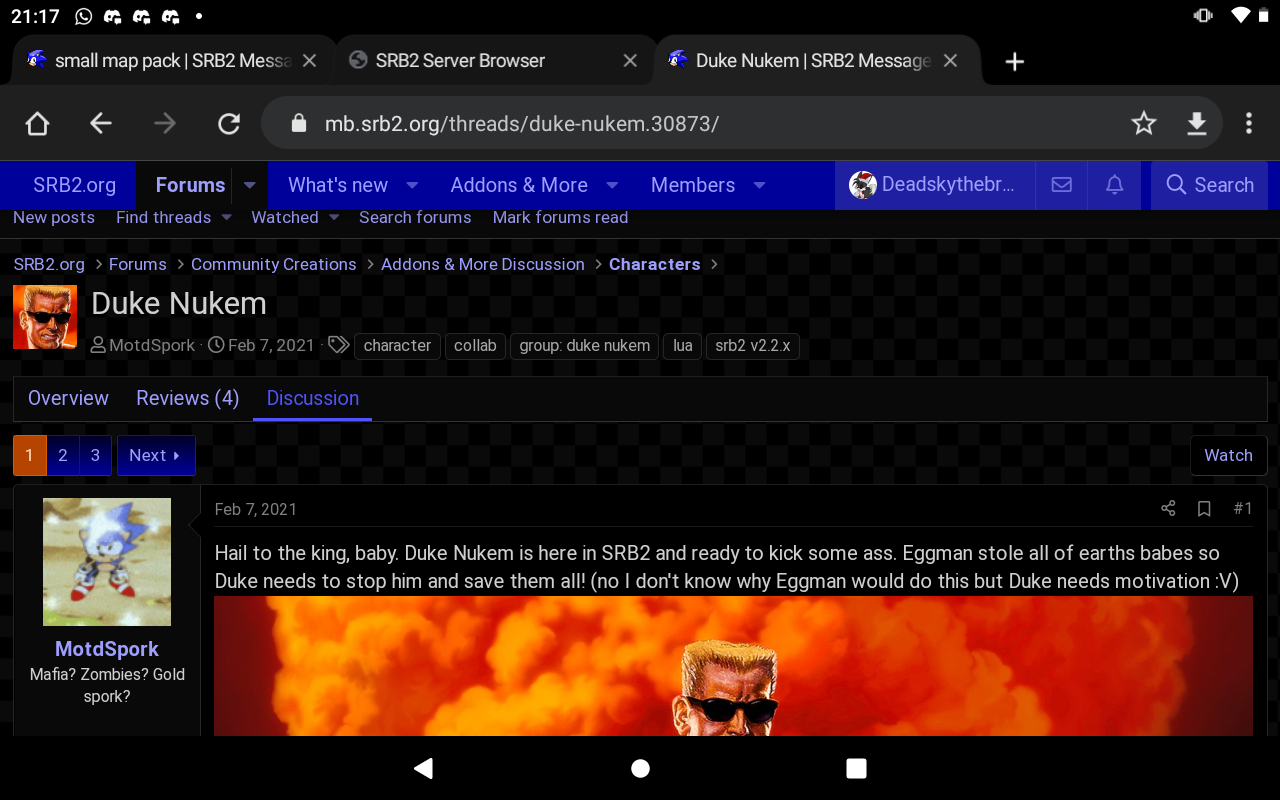Click the Search button in the navigation bar
Image resolution: width=1280 pixels, height=800 pixels.
(x=1210, y=185)
